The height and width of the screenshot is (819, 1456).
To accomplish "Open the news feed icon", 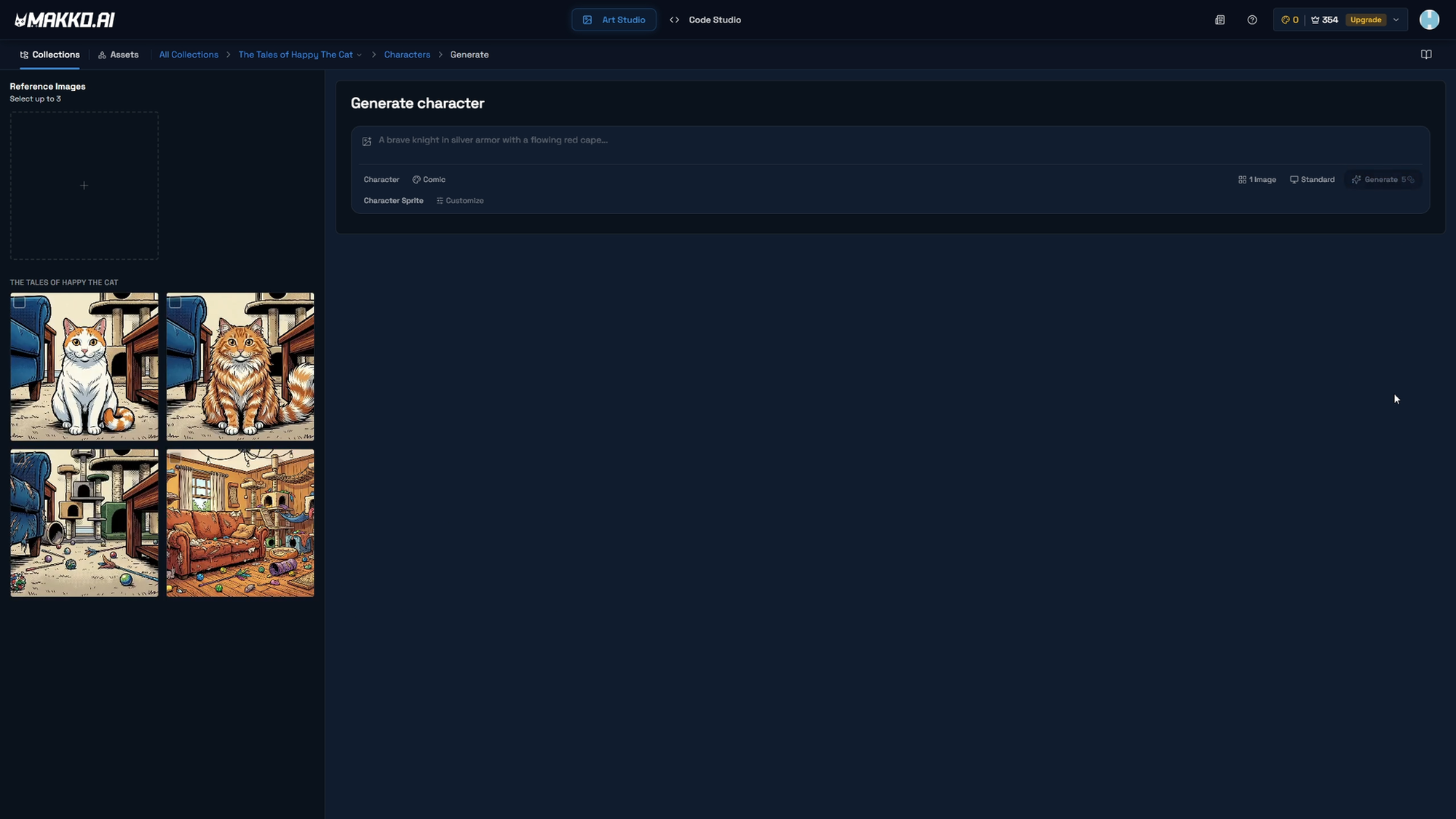I will click(1219, 20).
